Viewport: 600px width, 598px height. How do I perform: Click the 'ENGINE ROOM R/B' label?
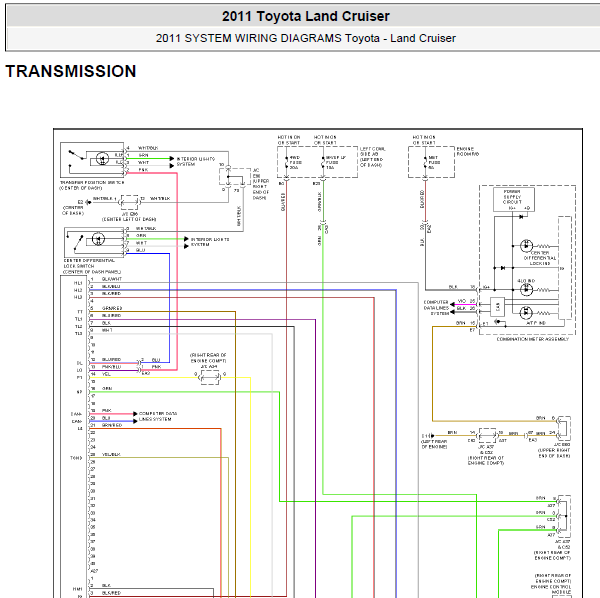(x=468, y=151)
